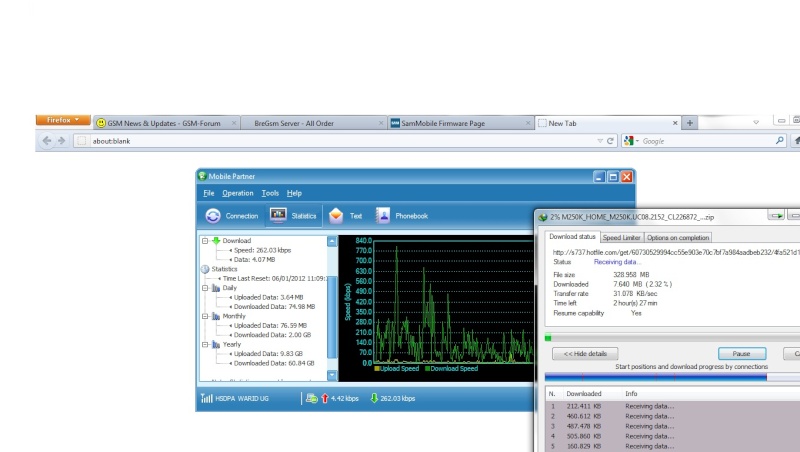Screen dimensions: 800x452
Task: Click the green download speed arrow
Action: pyautogui.click(x=374, y=398)
